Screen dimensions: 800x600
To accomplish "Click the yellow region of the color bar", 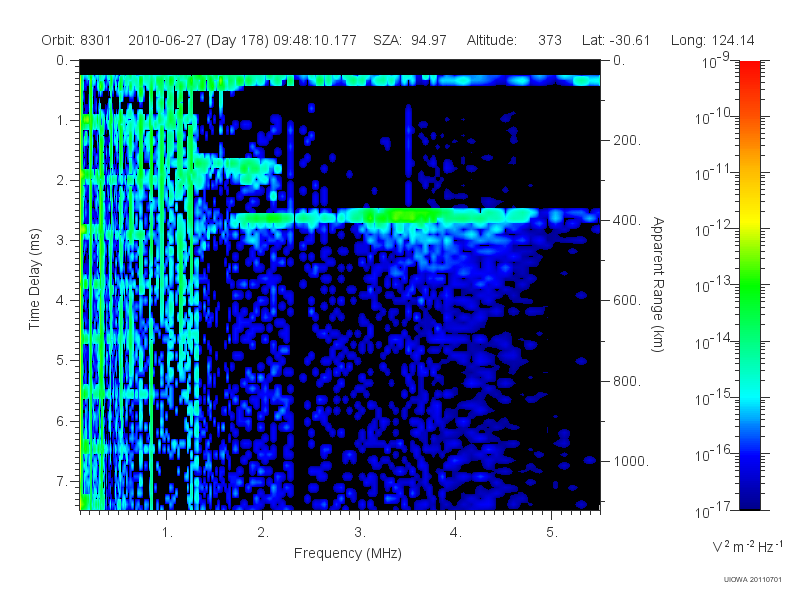I will pyautogui.click(x=749, y=219).
